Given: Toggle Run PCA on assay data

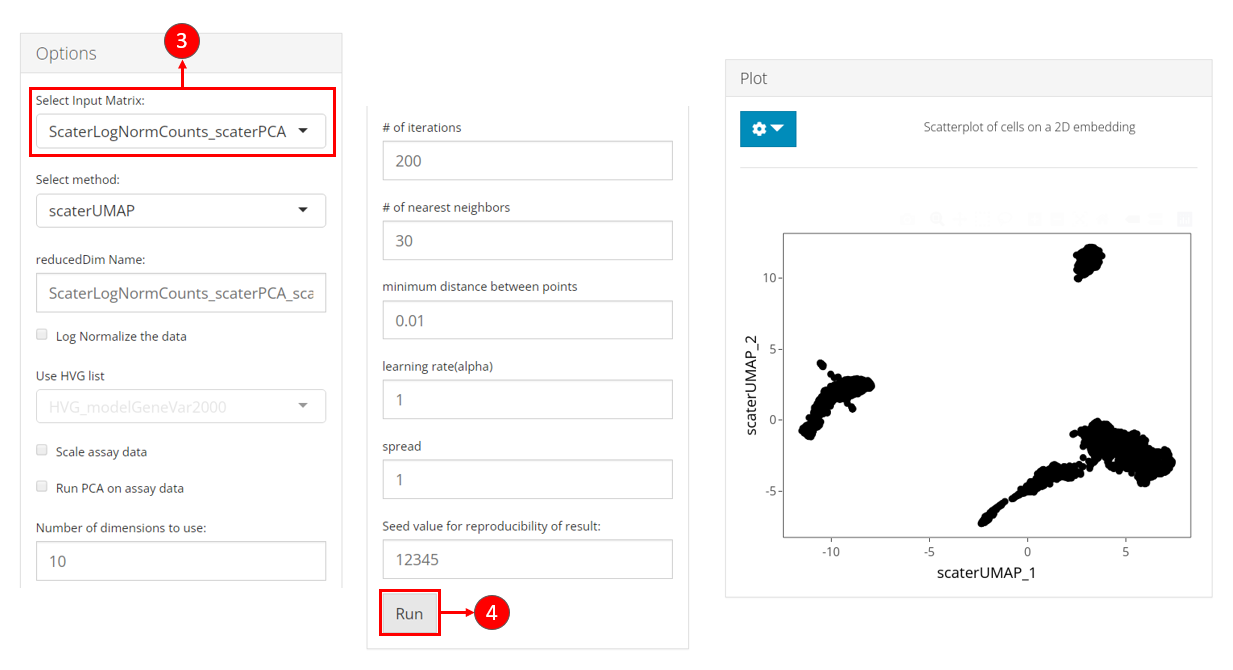Looking at the screenshot, I should tap(42, 487).
